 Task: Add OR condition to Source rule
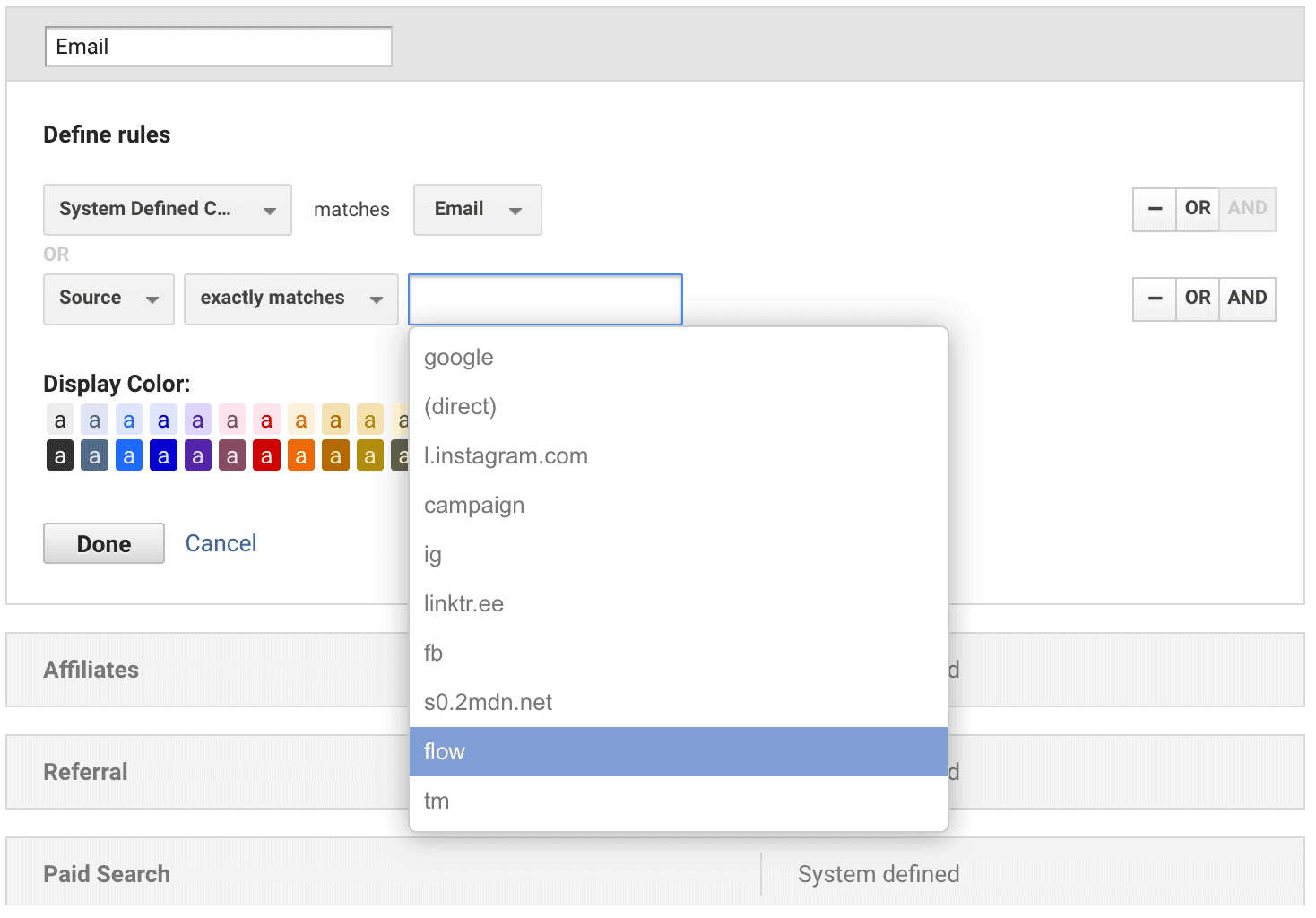pyautogui.click(x=1197, y=299)
